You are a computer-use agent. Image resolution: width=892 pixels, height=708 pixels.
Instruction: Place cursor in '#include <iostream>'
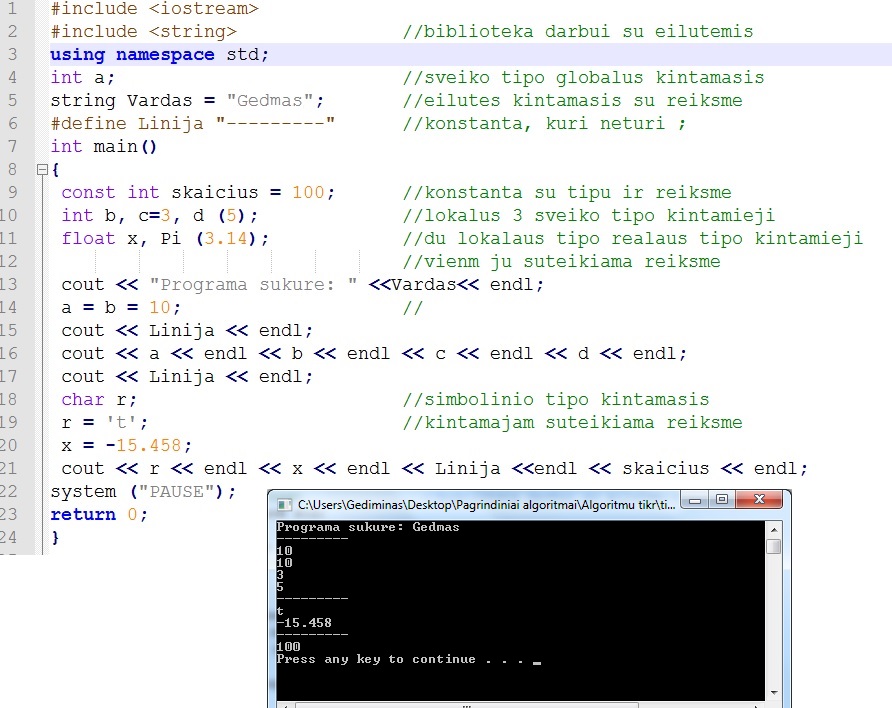155,9
